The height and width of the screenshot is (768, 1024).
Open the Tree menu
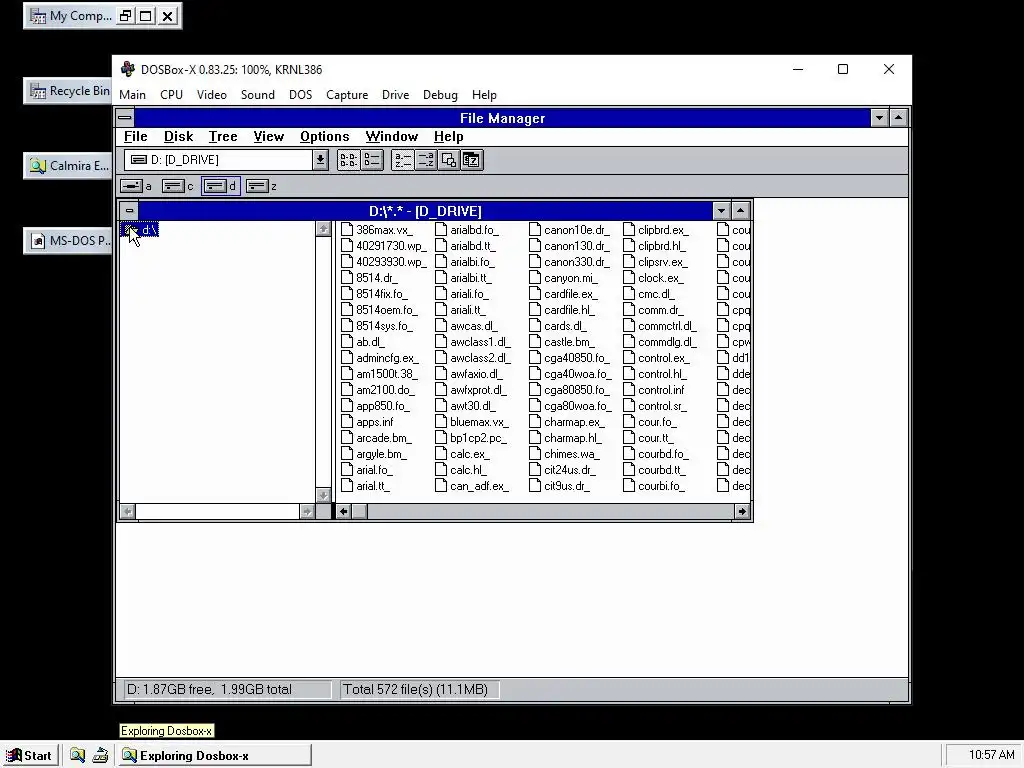[223, 136]
